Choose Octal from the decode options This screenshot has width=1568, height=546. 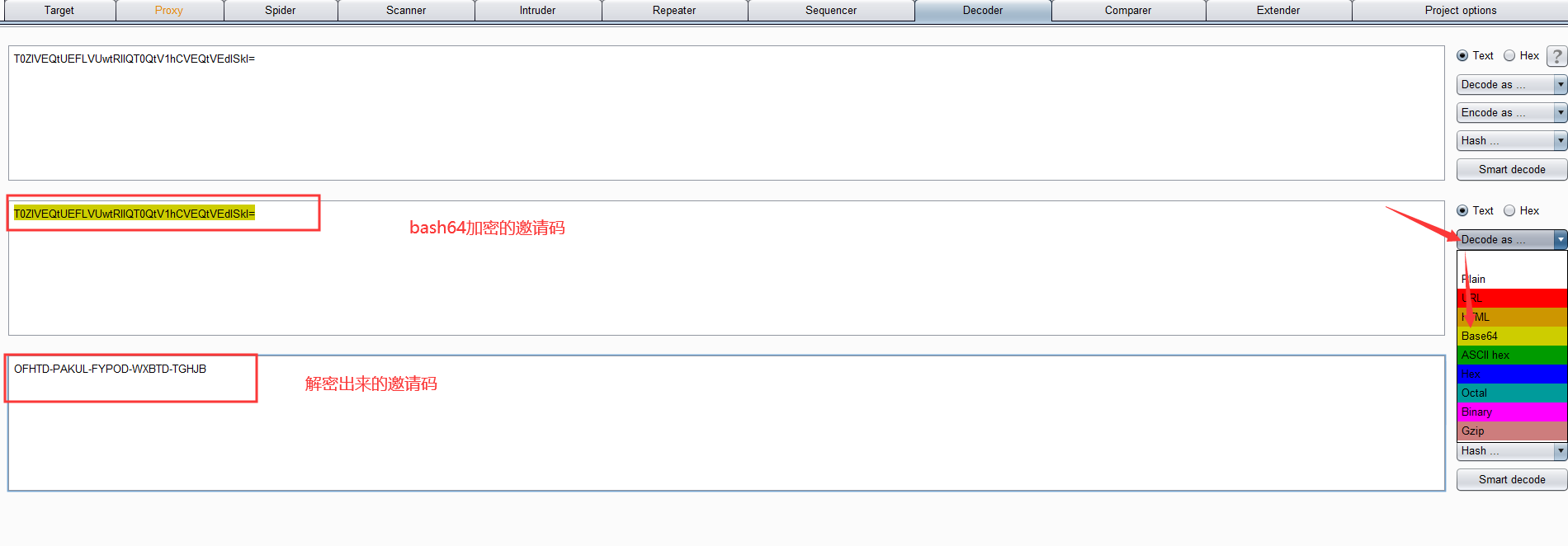click(1511, 393)
